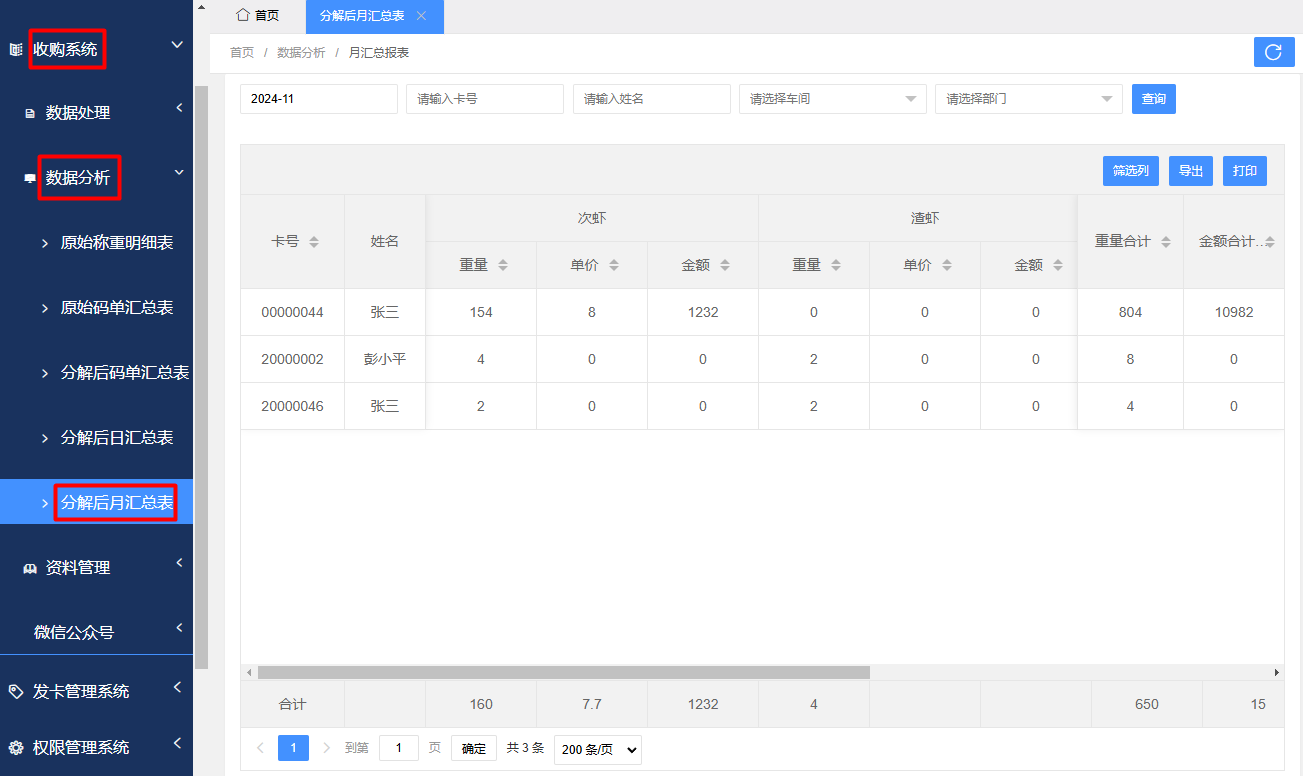Open the 200 条/页 page size dropdown
Screen dimensions: 1303x776
[597, 750]
